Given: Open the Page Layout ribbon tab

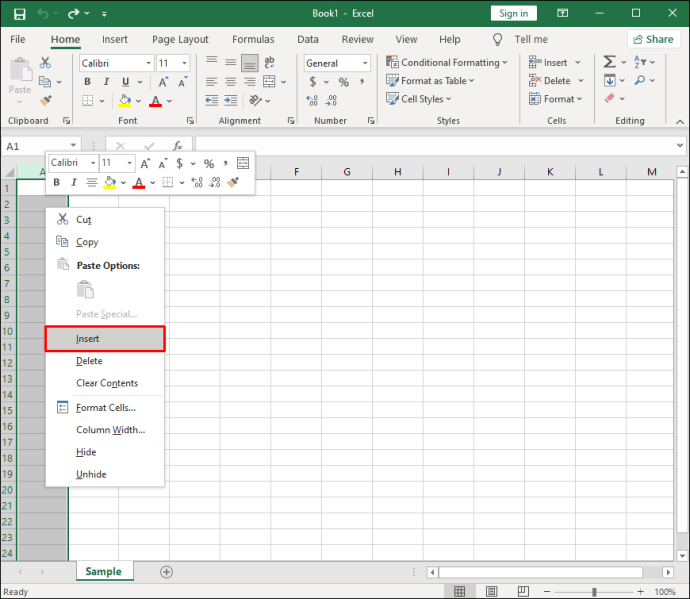Looking at the screenshot, I should coord(180,40).
